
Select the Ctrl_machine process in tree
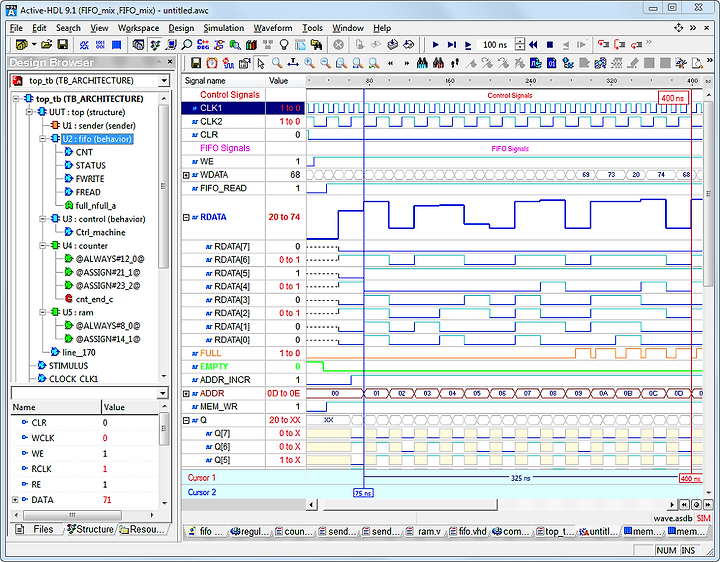pos(100,232)
